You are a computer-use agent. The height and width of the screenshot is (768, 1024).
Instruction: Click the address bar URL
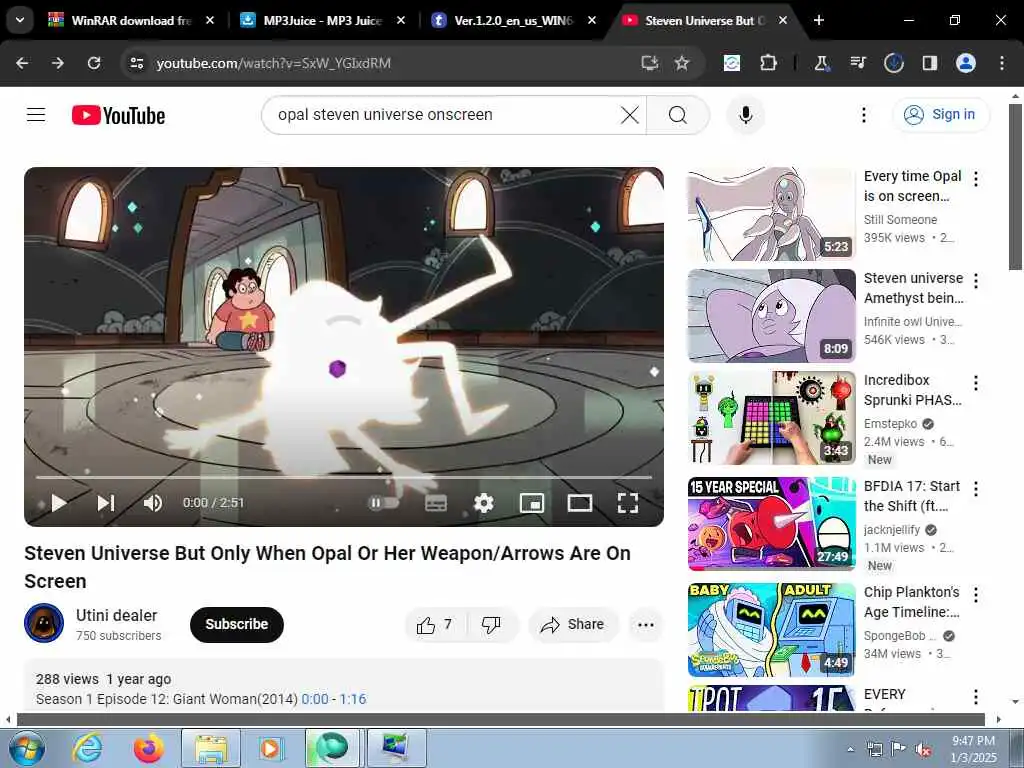pyautogui.click(x=273, y=63)
